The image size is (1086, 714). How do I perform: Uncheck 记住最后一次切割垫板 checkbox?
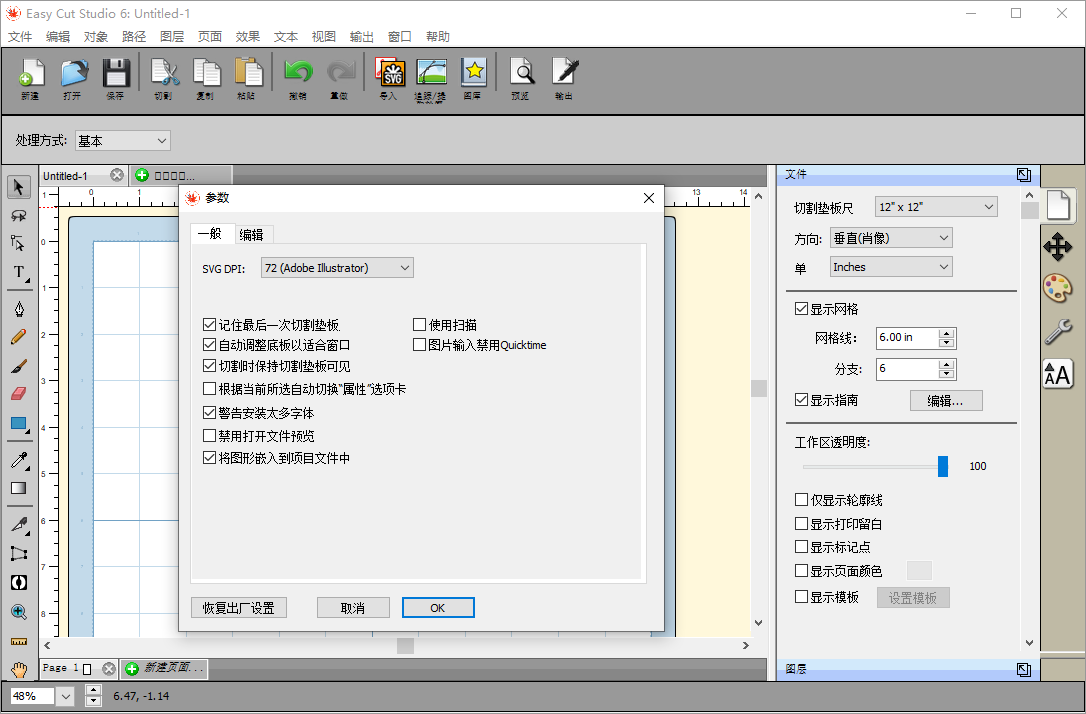tap(209, 324)
